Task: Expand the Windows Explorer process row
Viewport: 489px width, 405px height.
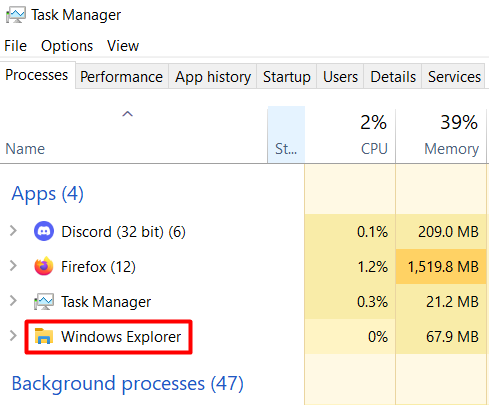Action: 13,336
